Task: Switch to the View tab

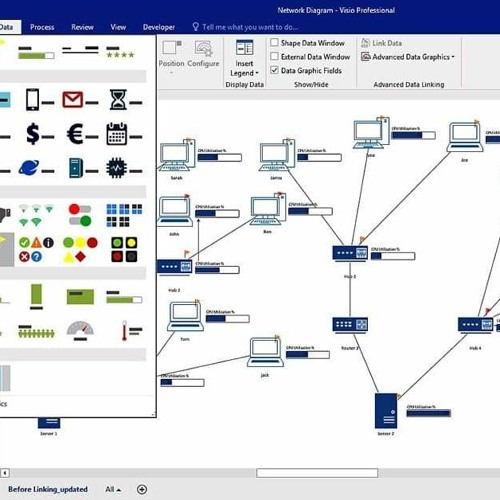Action: tap(118, 27)
